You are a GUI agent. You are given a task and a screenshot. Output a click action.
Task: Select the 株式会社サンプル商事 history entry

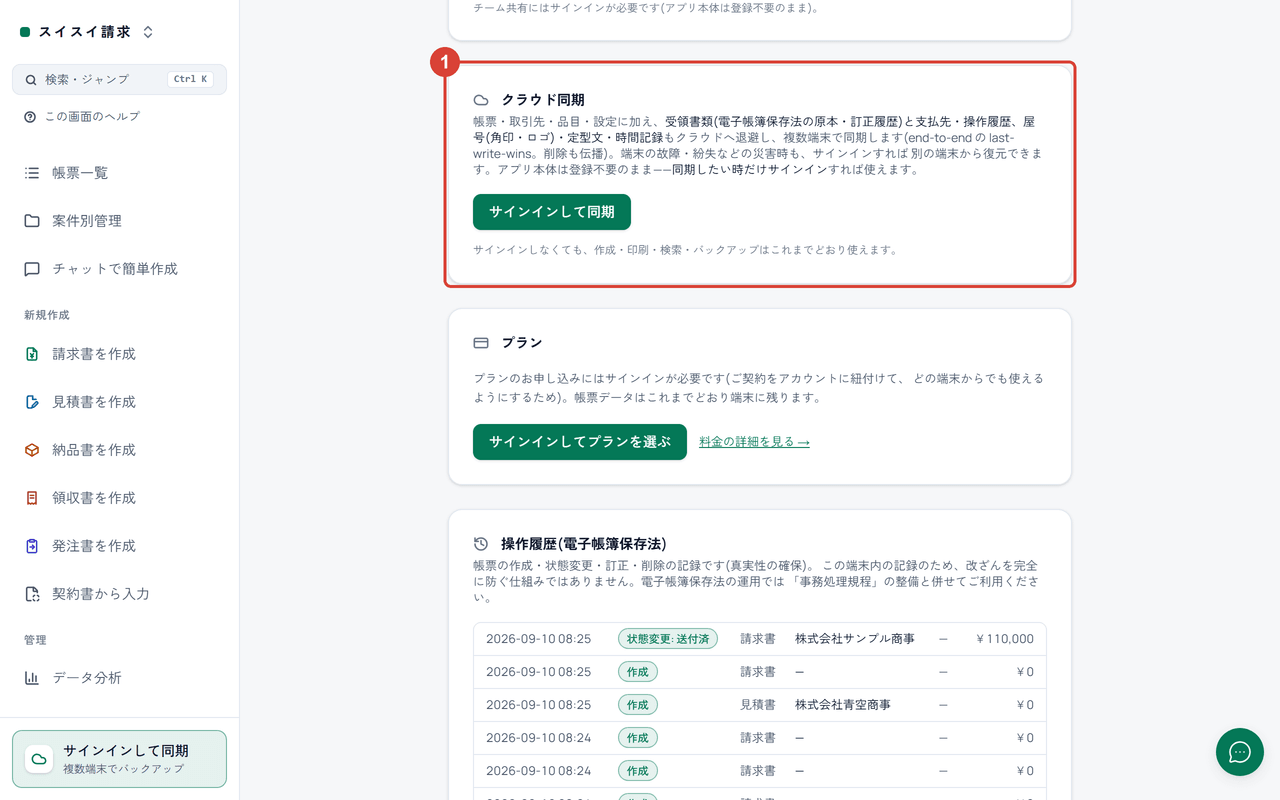tap(760, 639)
